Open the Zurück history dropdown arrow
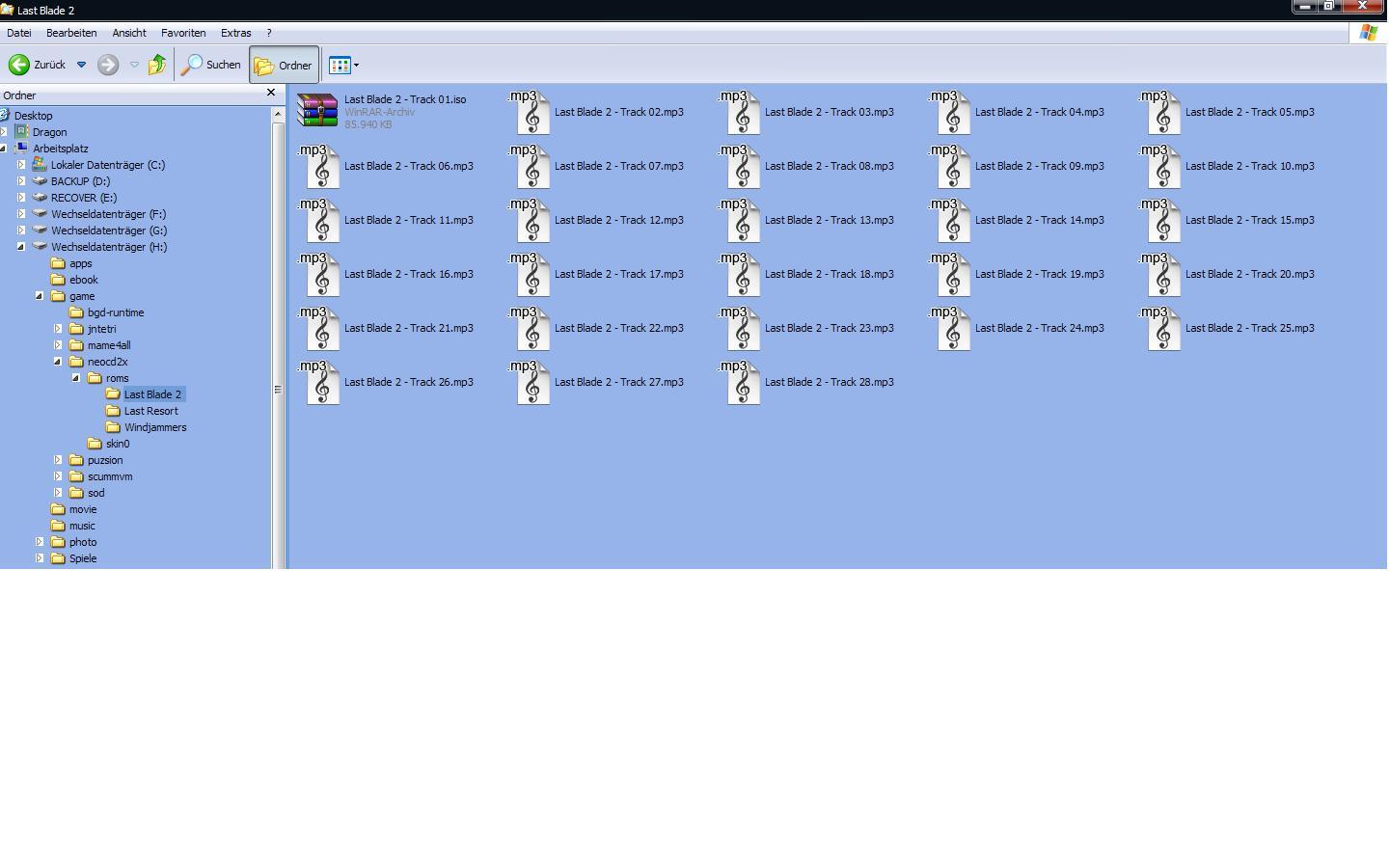This screenshot has height=868, width=1389. tap(81, 65)
